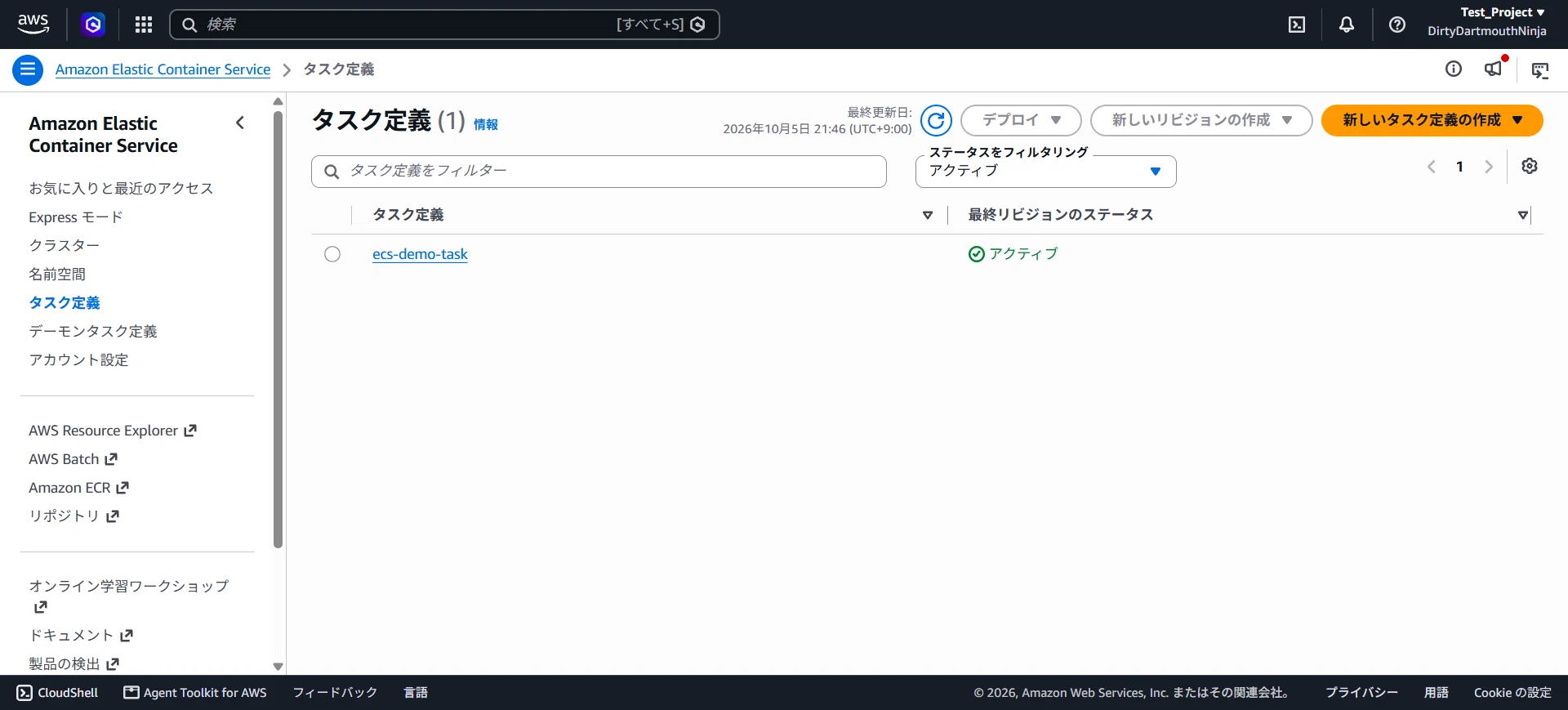Open table preferences gear icon
This screenshot has height=710, width=1568.
coord(1530,167)
